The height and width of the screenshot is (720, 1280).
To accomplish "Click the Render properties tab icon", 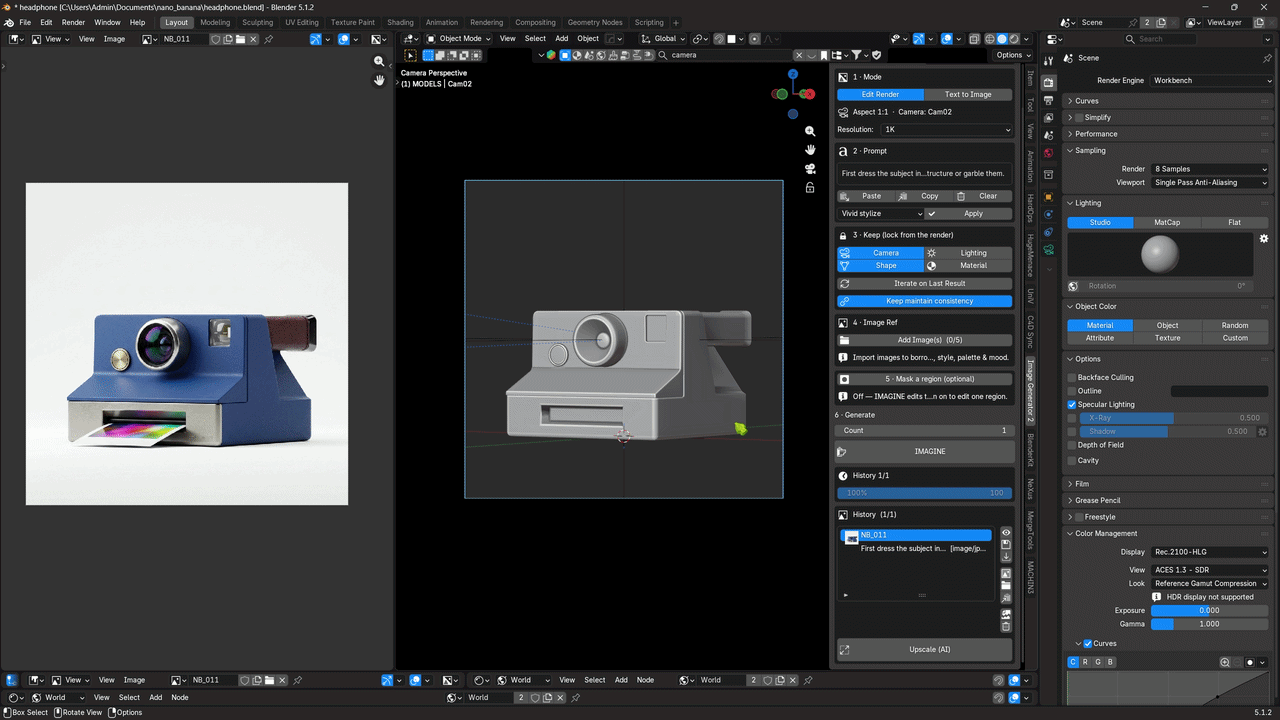I will [1048, 83].
